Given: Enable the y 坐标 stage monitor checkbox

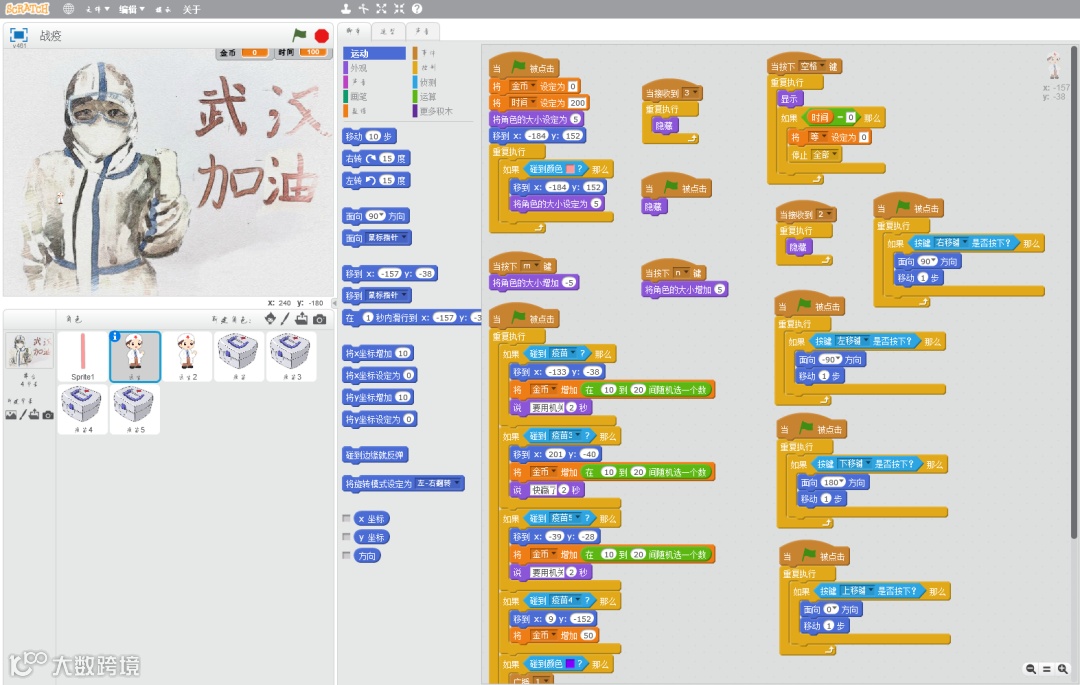Looking at the screenshot, I should coord(346,537).
